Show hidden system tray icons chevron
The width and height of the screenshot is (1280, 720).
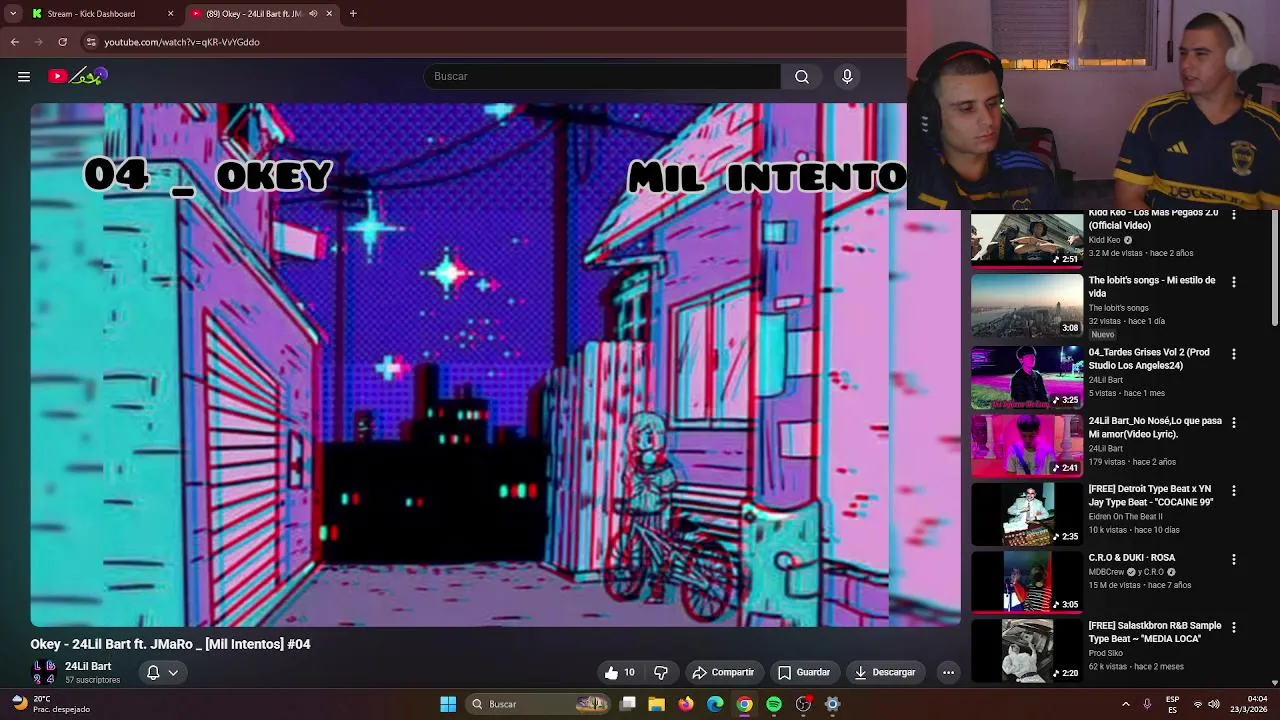click(1126, 704)
